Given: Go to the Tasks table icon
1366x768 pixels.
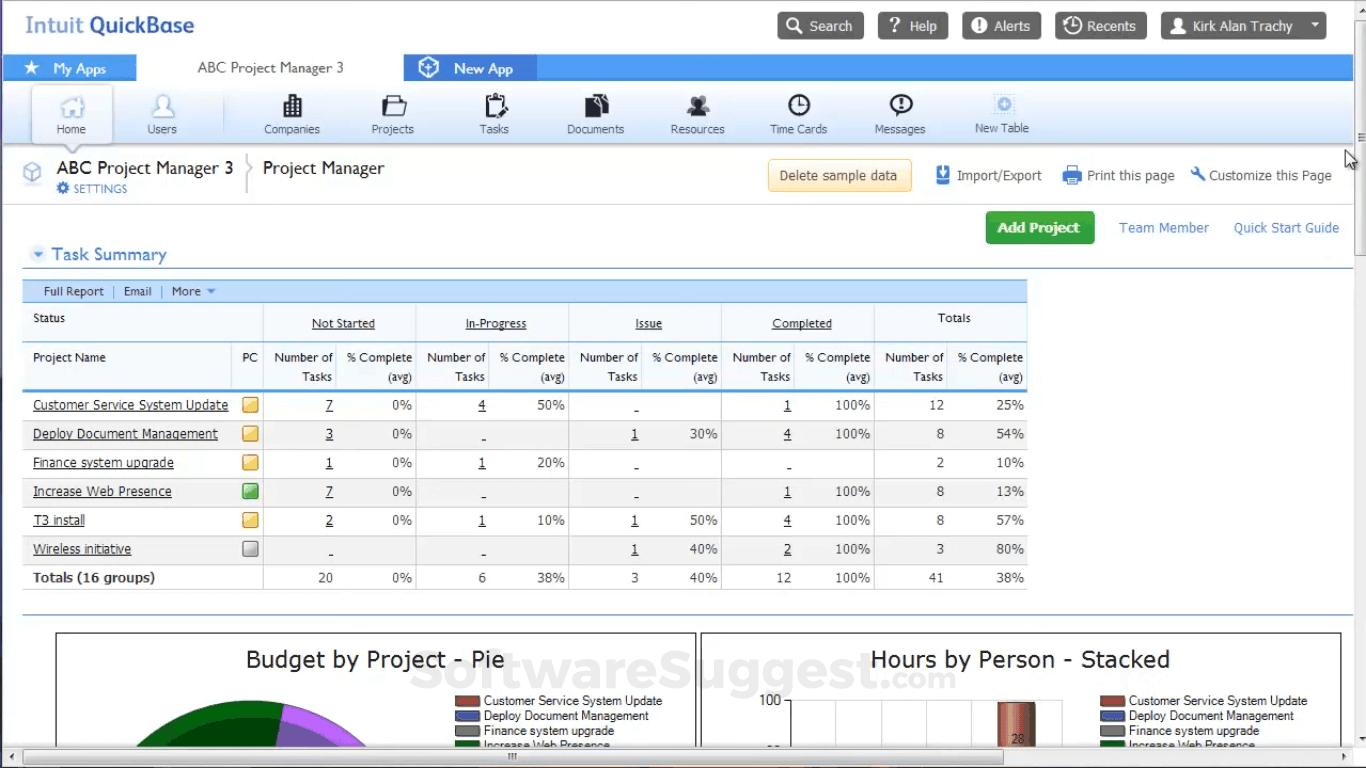Looking at the screenshot, I should [494, 106].
